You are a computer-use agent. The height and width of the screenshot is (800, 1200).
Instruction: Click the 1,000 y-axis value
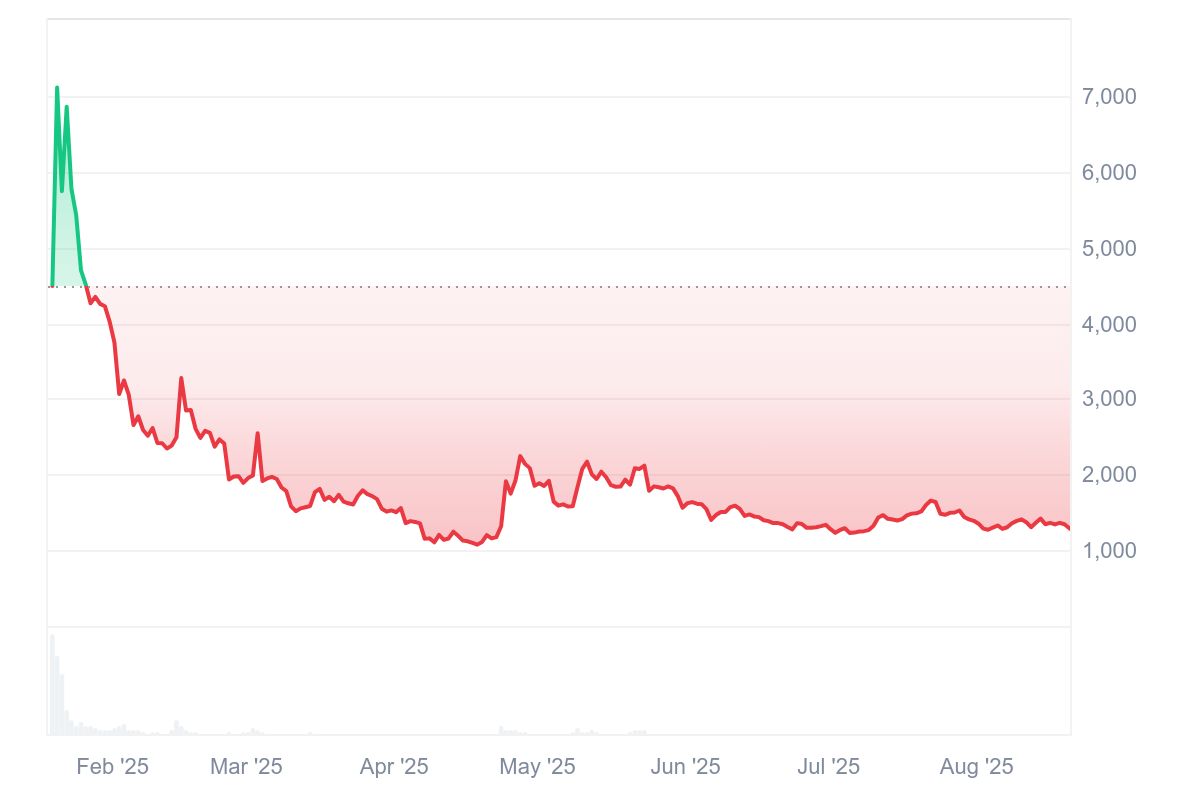1110,551
